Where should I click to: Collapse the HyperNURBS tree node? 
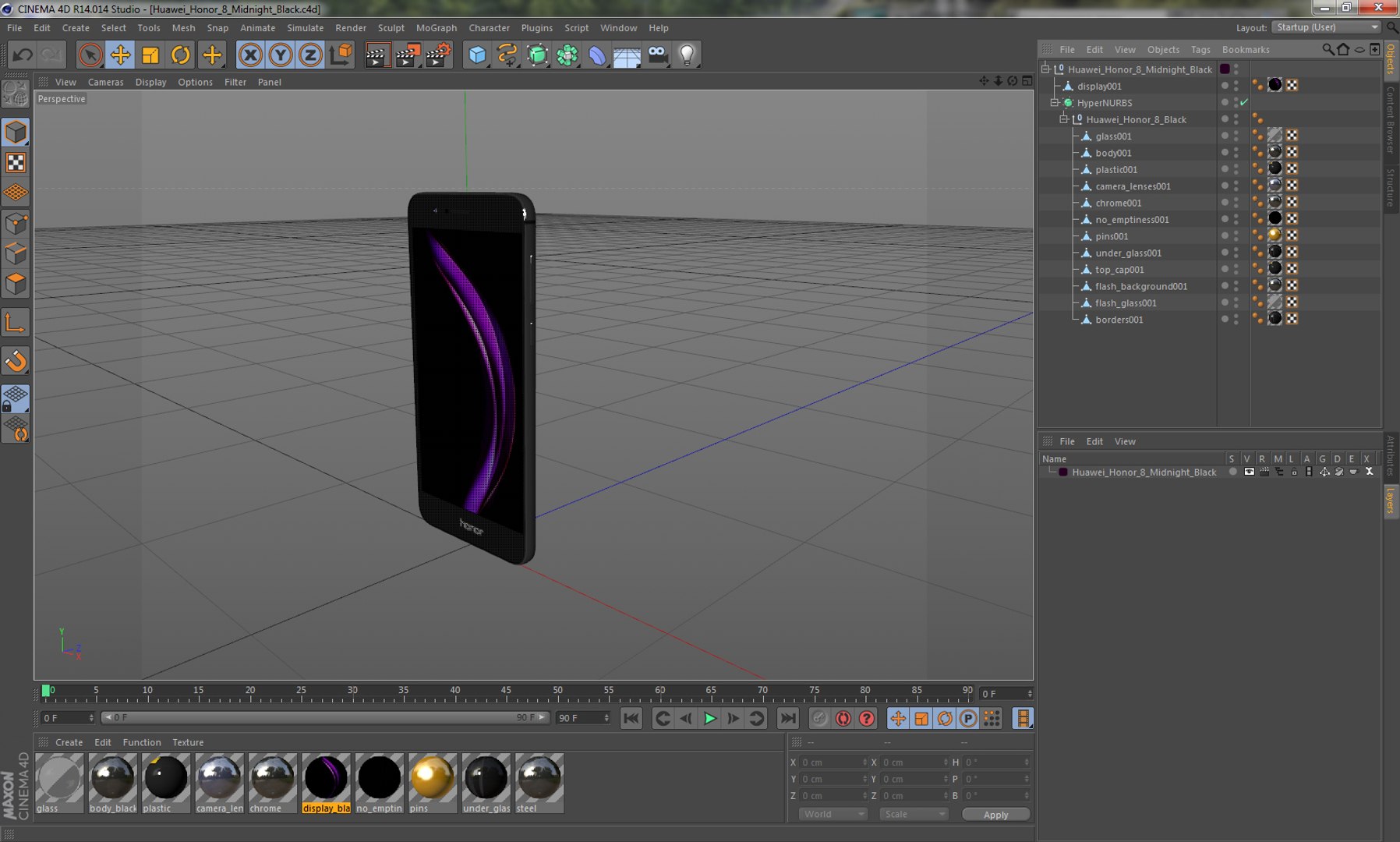pyautogui.click(x=1055, y=102)
